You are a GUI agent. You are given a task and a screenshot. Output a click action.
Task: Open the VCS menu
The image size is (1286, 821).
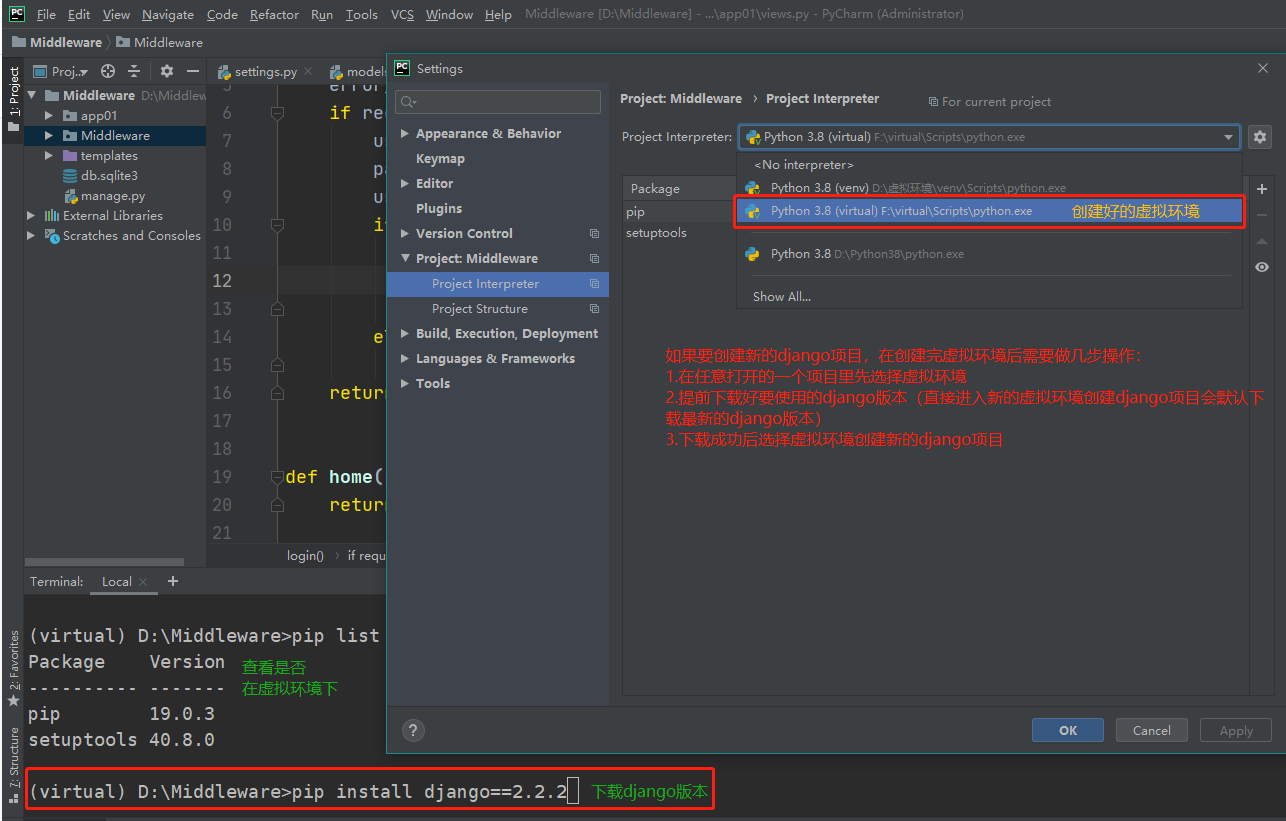click(402, 14)
